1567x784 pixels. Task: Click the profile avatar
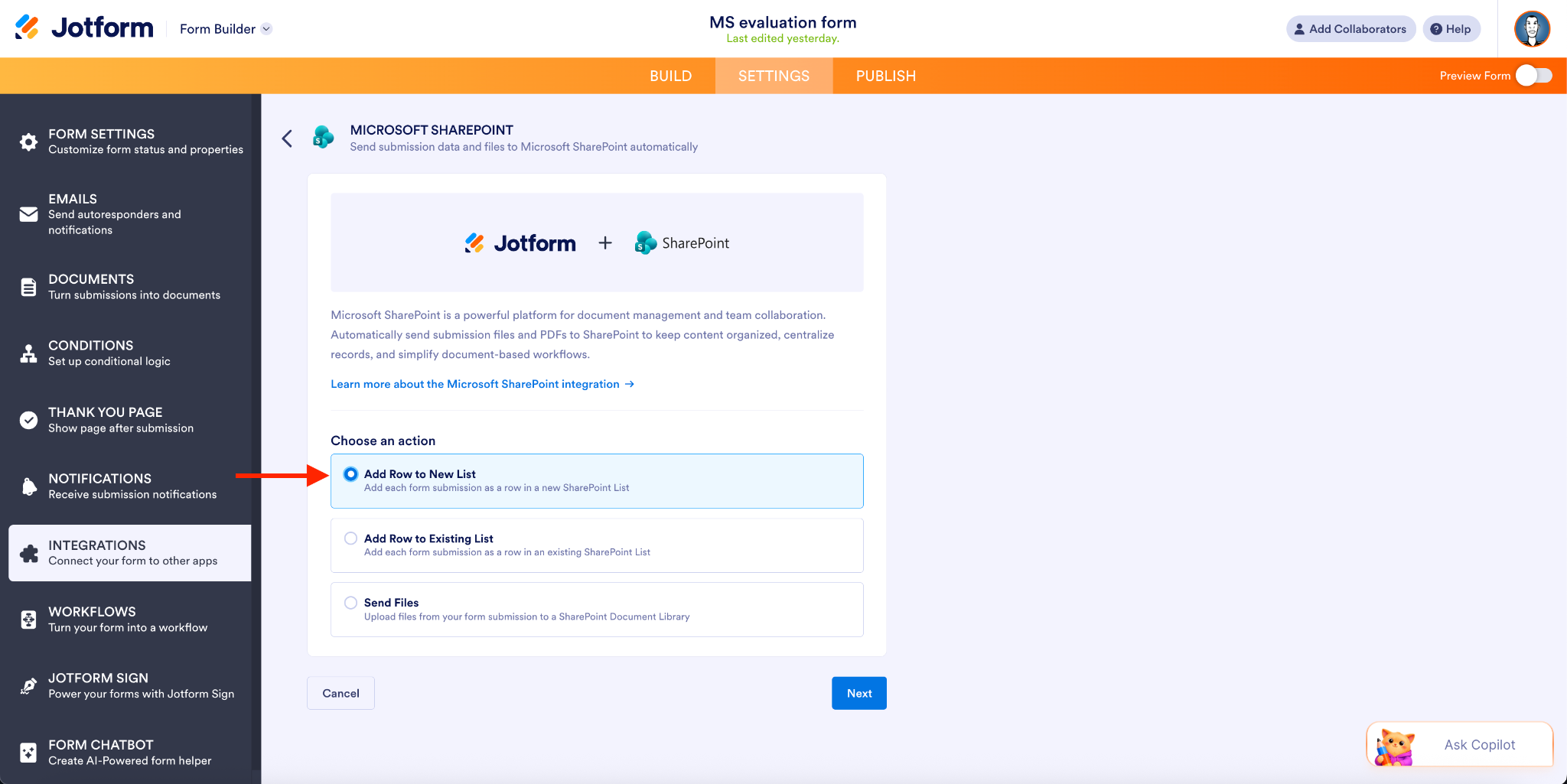click(1531, 28)
